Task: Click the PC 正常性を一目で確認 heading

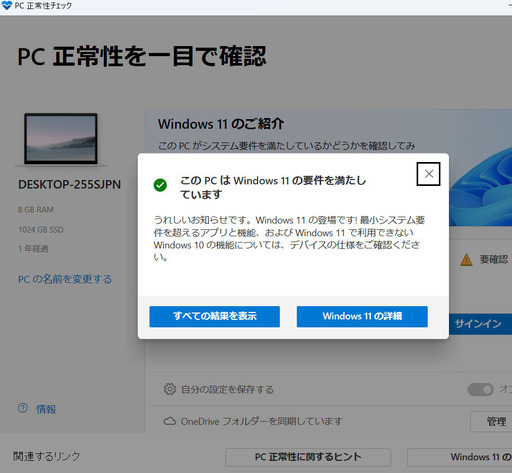Action: coord(142,57)
